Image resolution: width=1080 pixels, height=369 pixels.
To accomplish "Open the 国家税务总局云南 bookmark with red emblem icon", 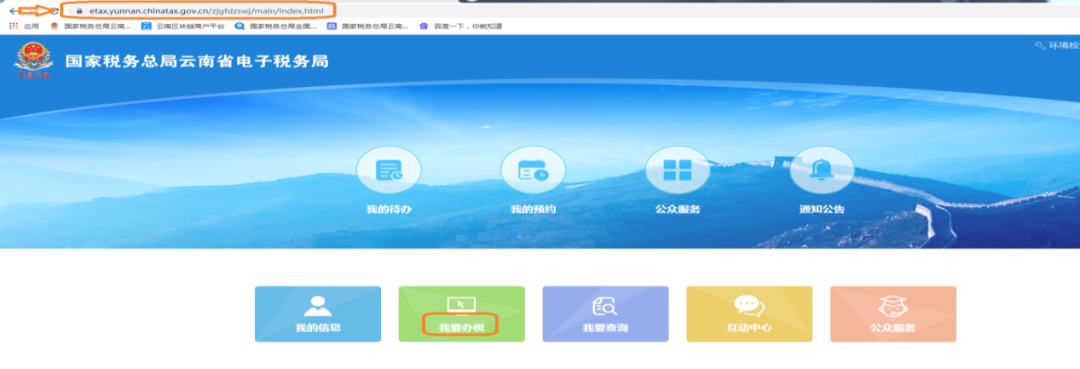I will coord(90,26).
